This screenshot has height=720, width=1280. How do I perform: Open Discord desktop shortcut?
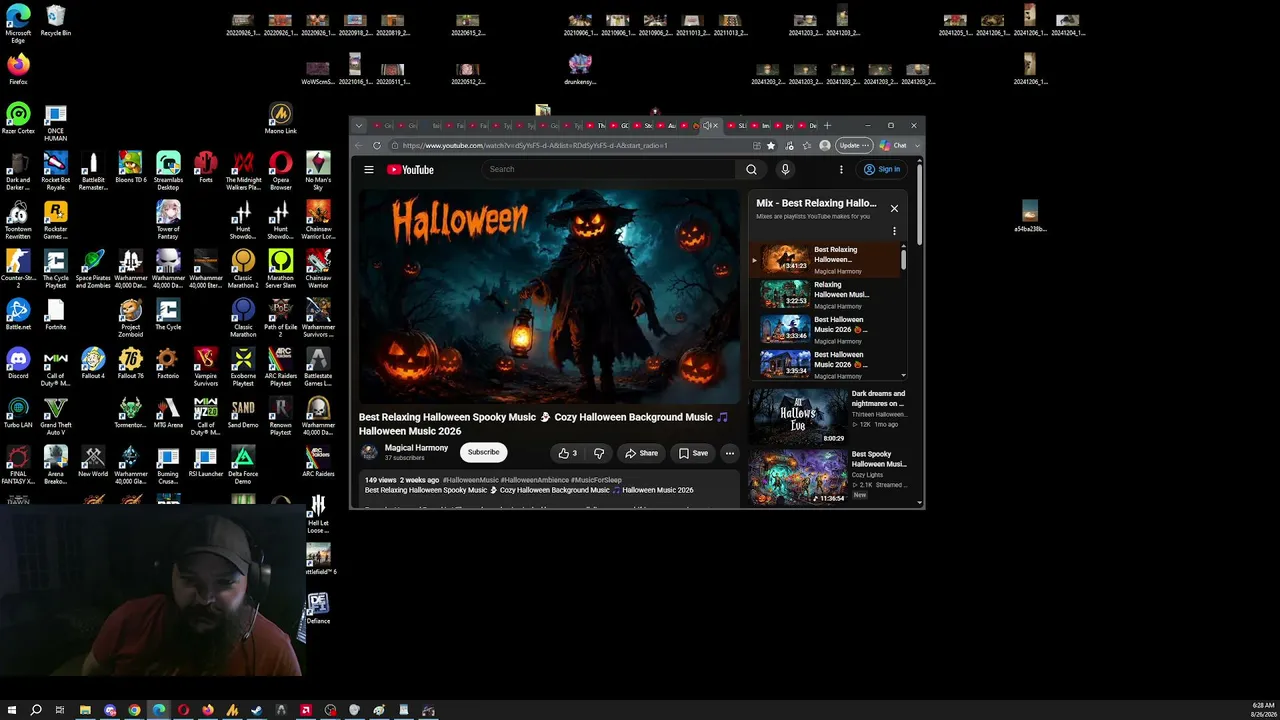click(x=18, y=364)
